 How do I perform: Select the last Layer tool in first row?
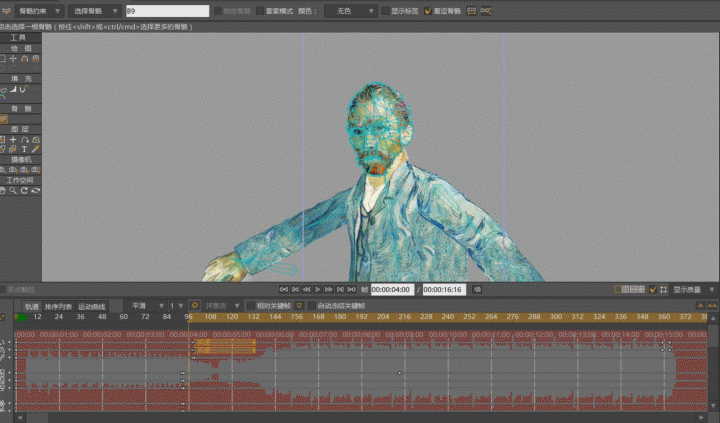click(x=35, y=140)
